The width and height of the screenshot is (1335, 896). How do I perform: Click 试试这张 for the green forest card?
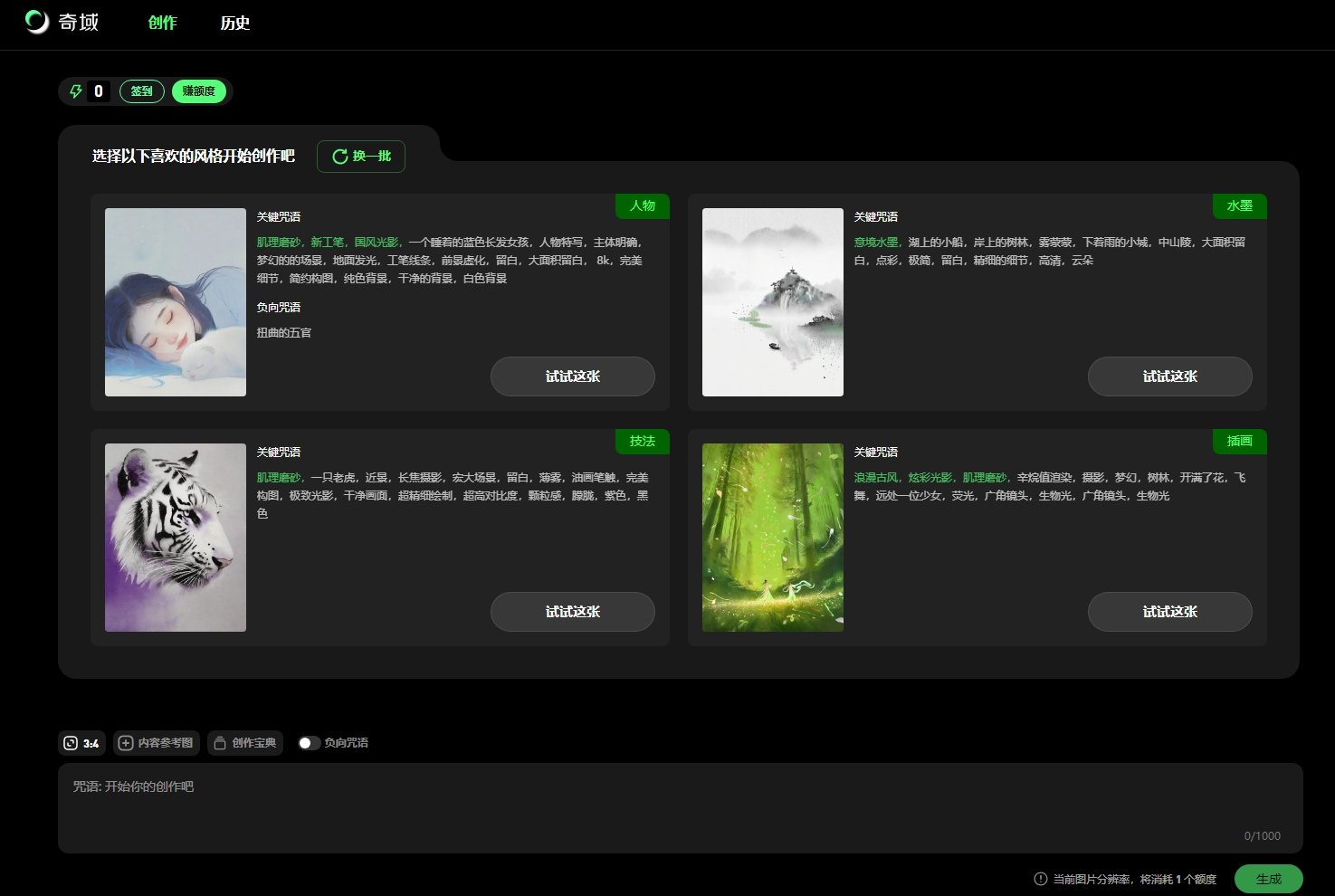coord(1169,612)
